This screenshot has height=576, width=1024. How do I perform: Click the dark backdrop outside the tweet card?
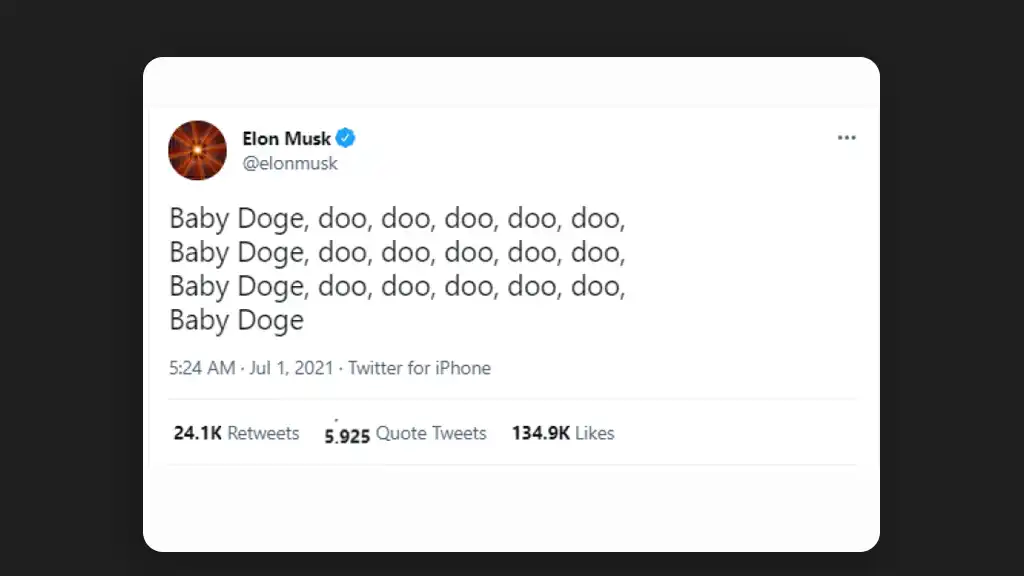pos(70,300)
